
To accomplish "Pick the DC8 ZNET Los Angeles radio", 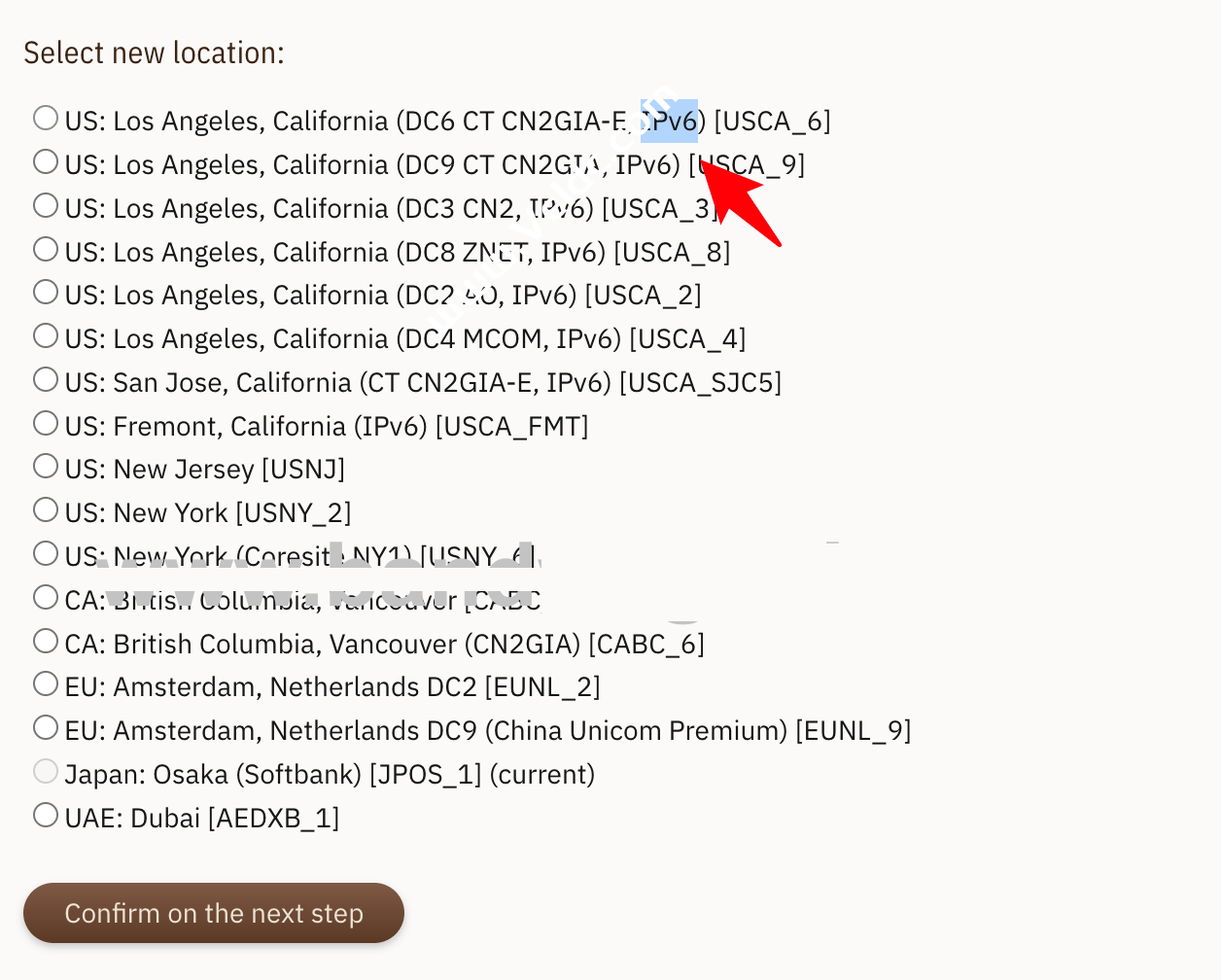I will coord(46,249).
